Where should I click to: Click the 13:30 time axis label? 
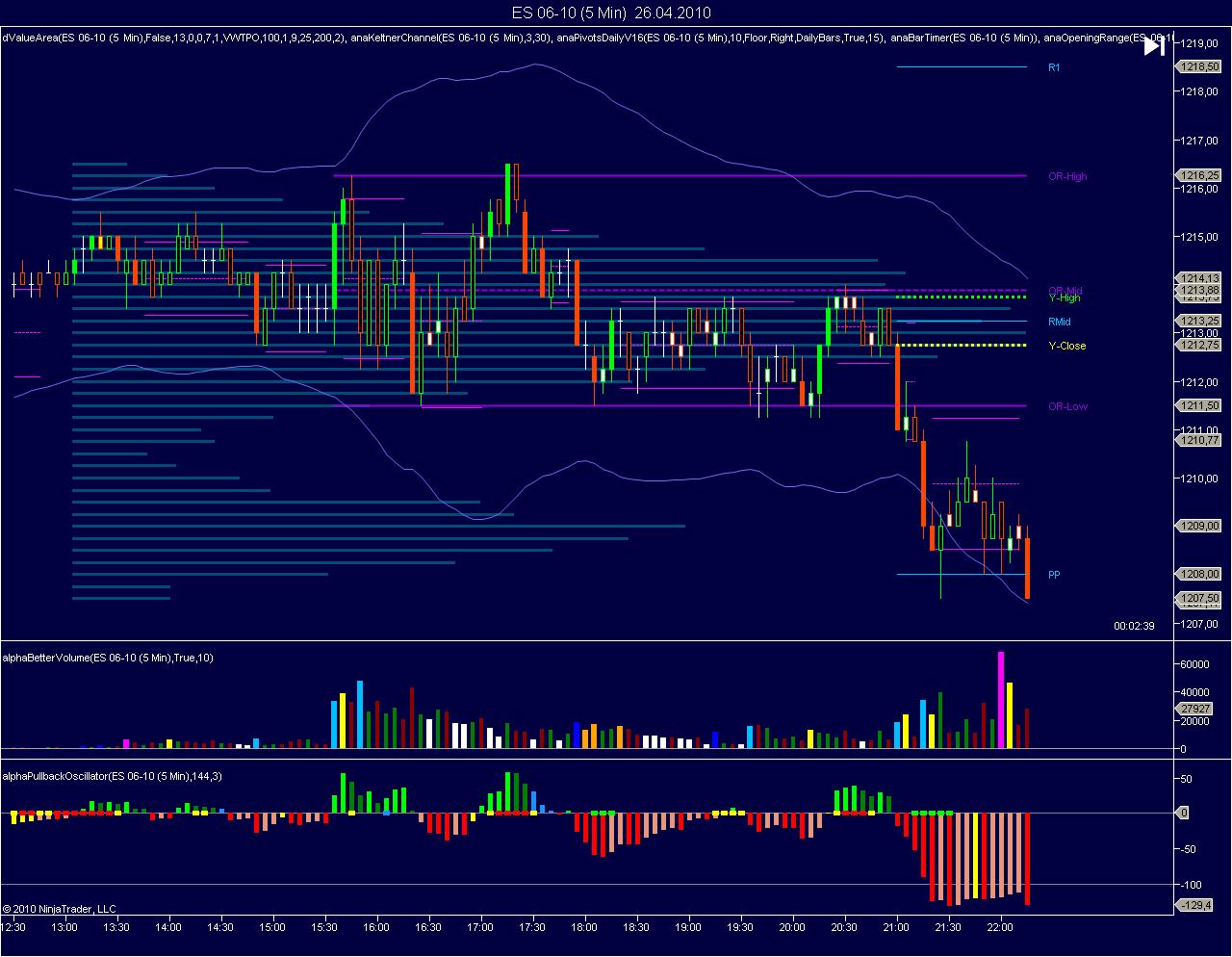(x=116, y=928)
